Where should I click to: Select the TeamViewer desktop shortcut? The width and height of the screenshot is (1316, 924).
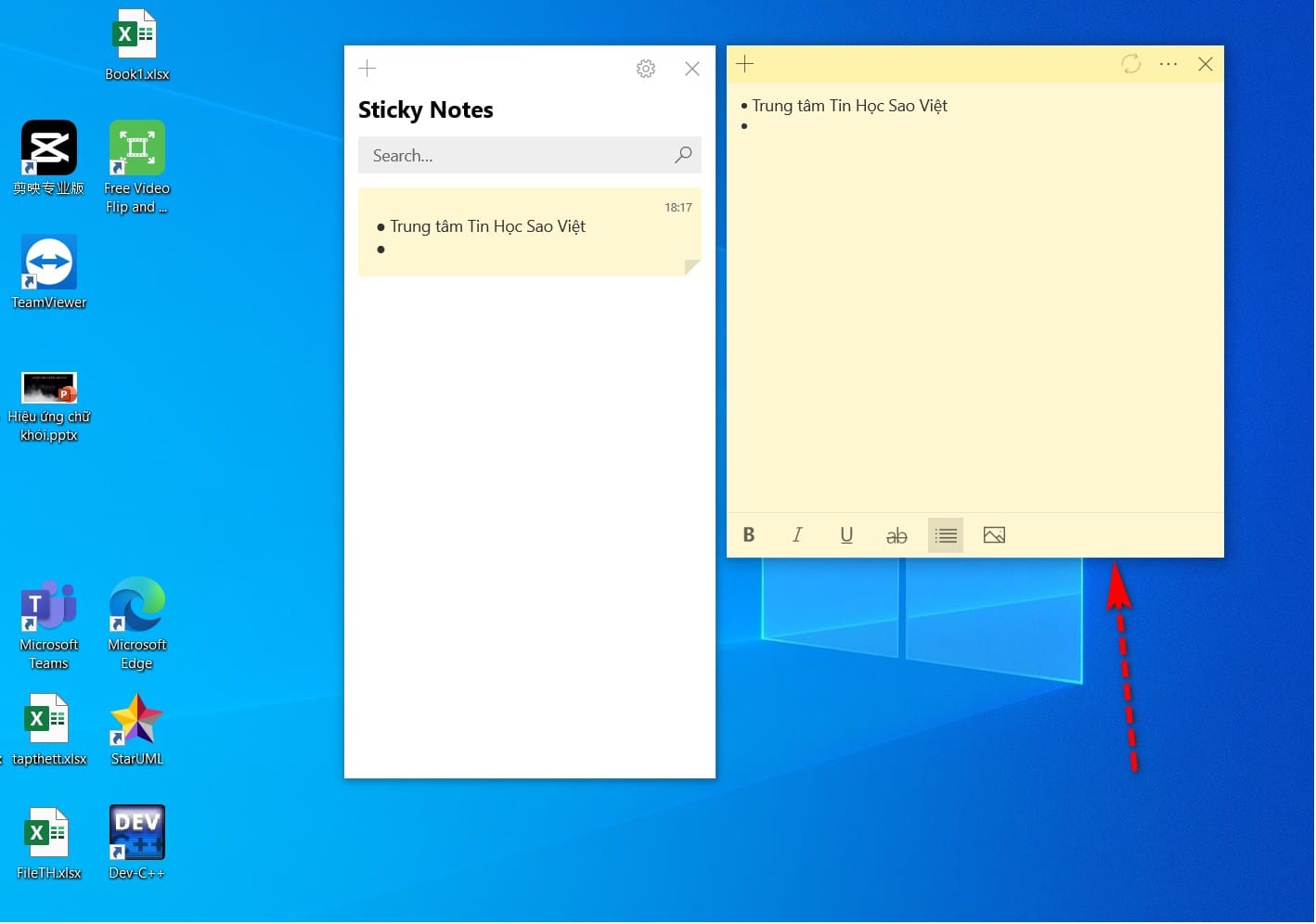point(49,273)
